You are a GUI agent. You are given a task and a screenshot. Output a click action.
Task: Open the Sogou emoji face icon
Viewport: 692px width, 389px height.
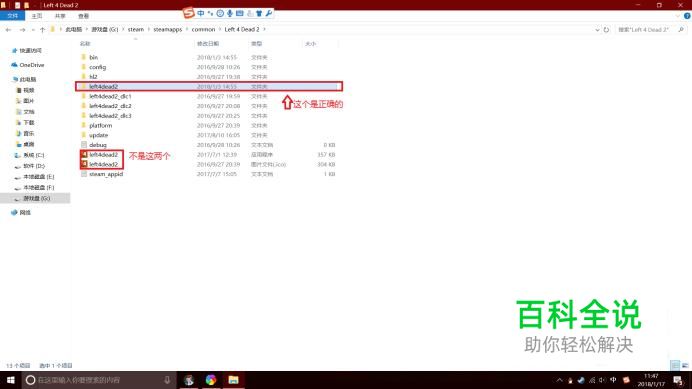[220, 13]
